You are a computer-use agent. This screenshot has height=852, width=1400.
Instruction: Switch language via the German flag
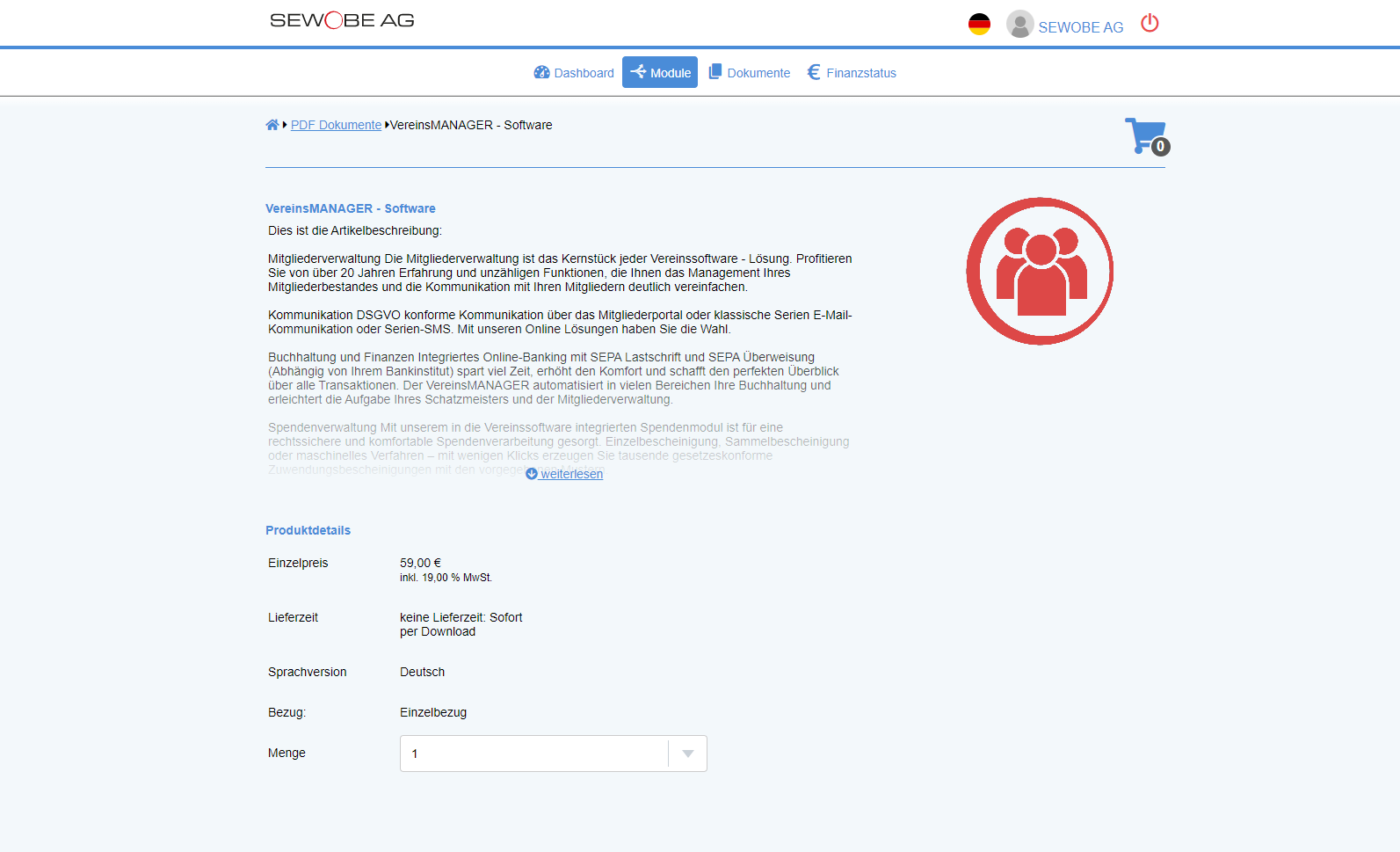(979, 25)
